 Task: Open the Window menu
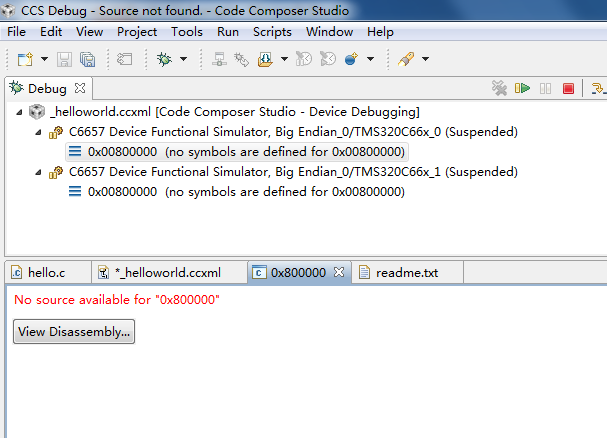coord(329,32)
